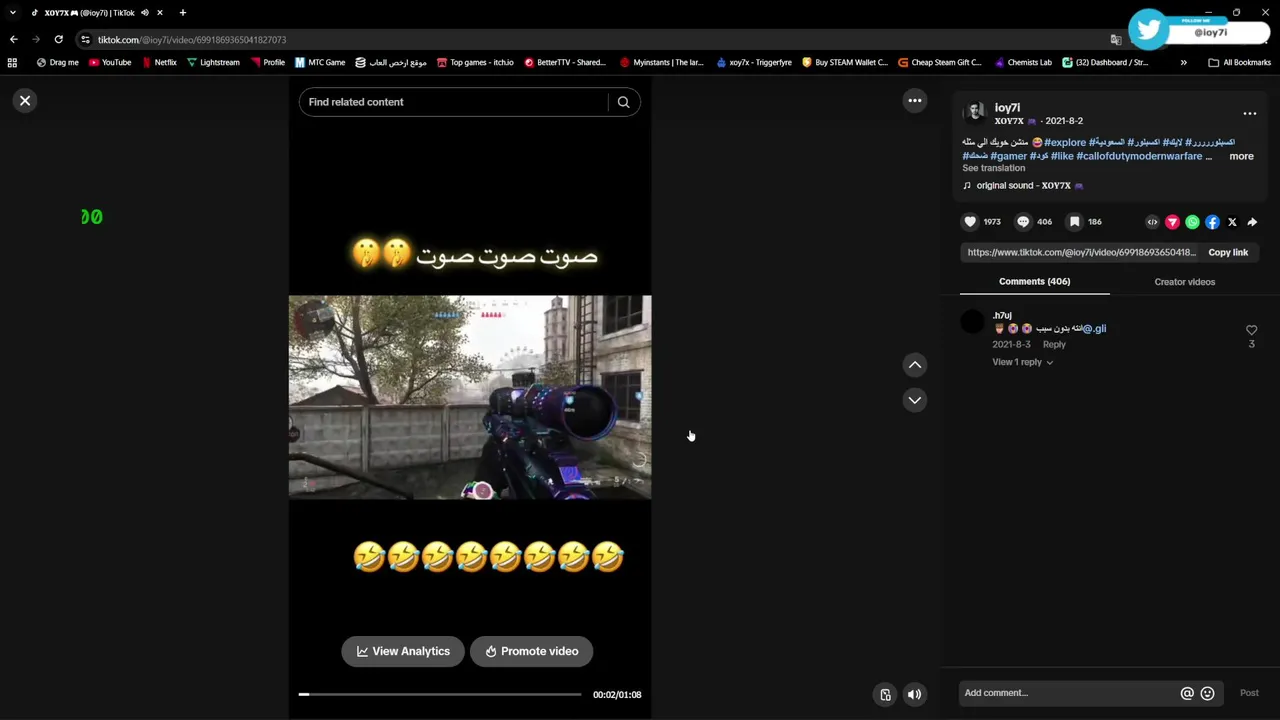Viewport: 1280px width, 720px height.
Task: Mute the tab via speaker icon
Action: pyautogui.click(x=145, y=13)
